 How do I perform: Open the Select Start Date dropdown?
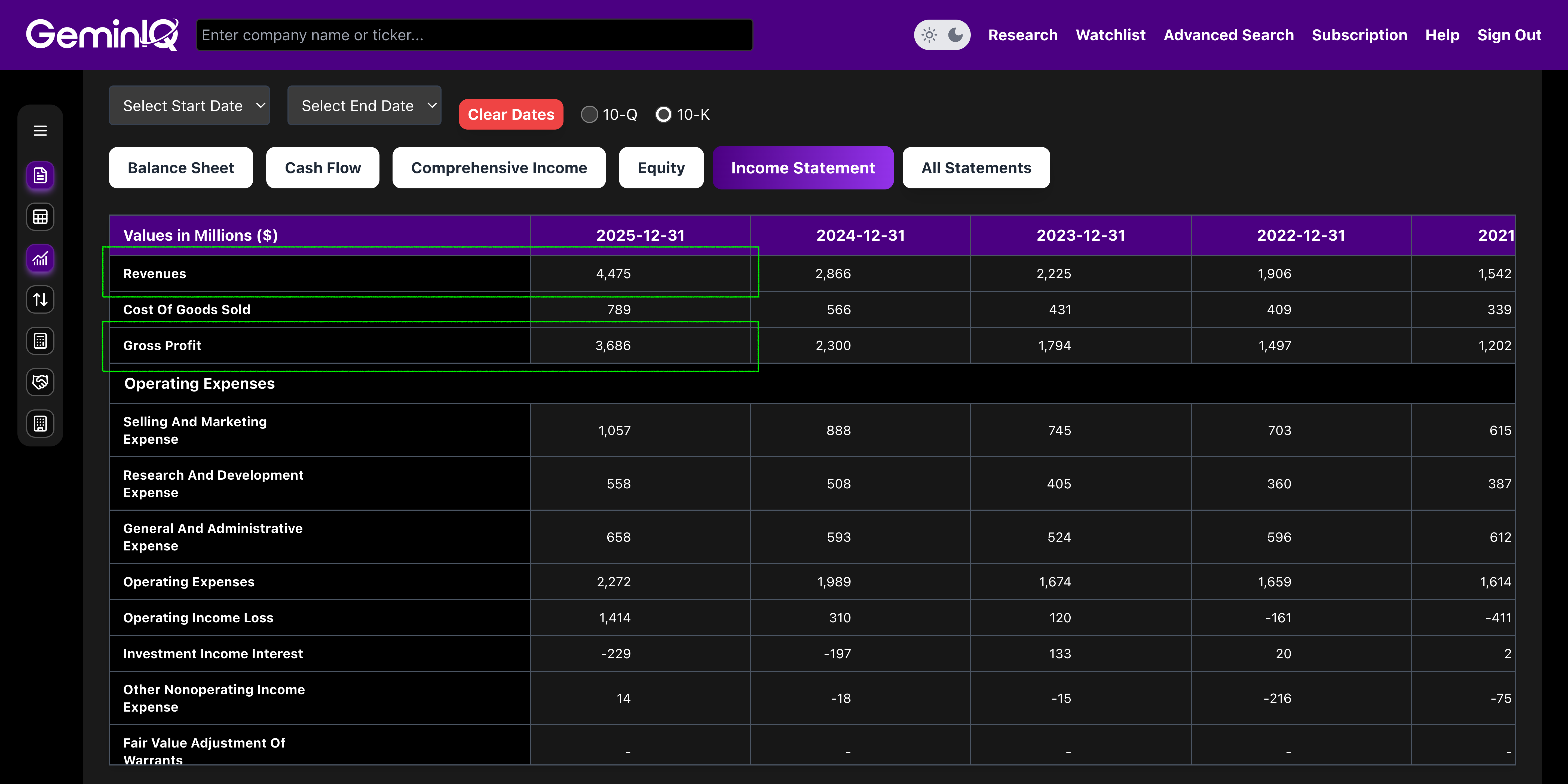point(189,106)
